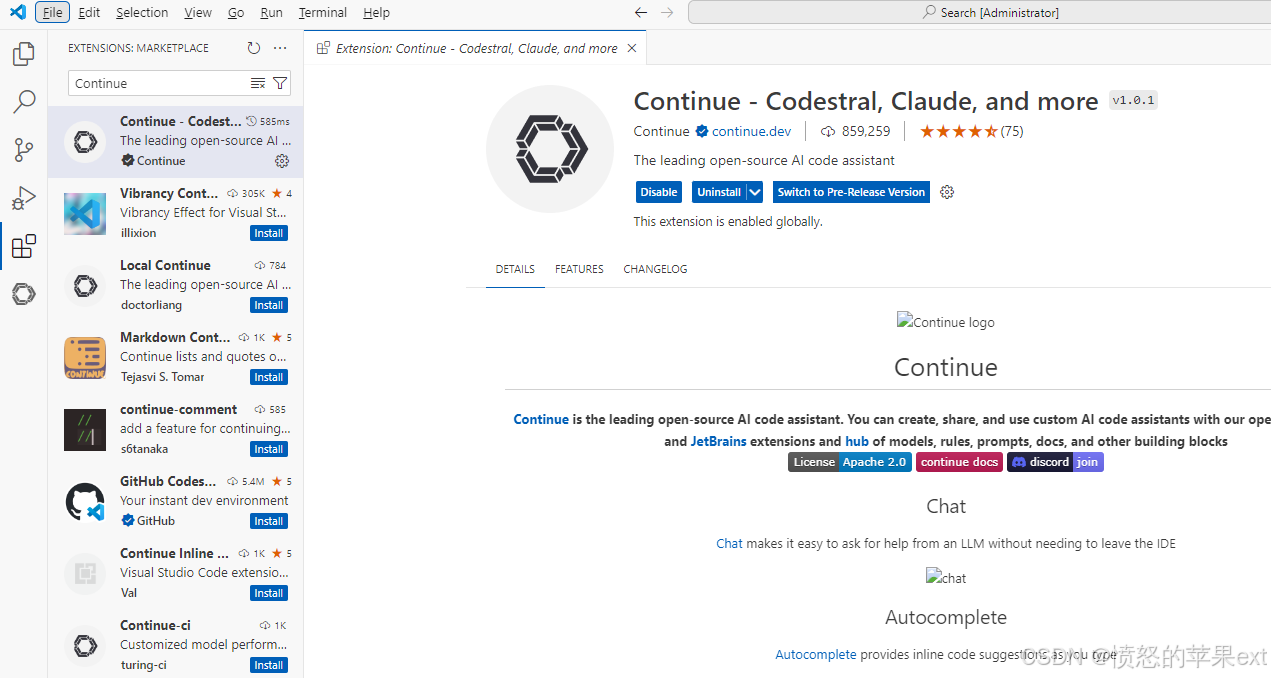1271x678 pixels.
Task: Click the Local Continue extension icon
Action: (85, 285)
